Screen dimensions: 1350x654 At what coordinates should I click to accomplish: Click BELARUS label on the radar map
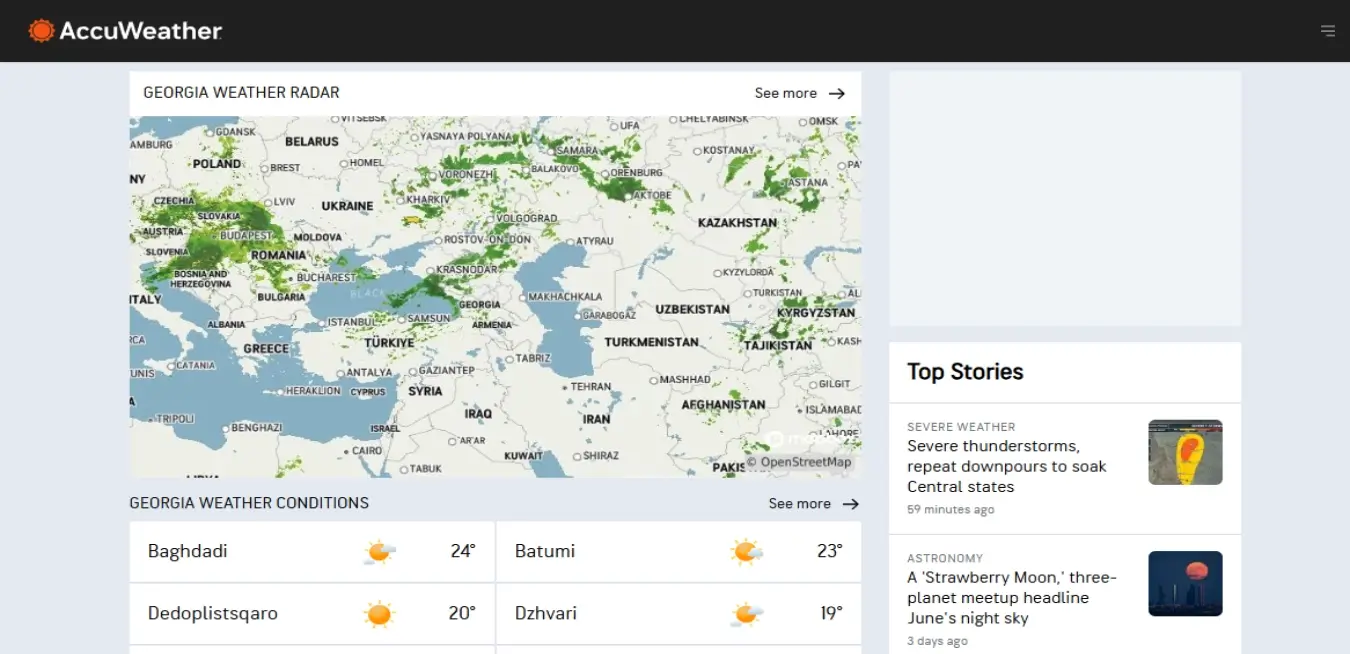click(312, 142)
